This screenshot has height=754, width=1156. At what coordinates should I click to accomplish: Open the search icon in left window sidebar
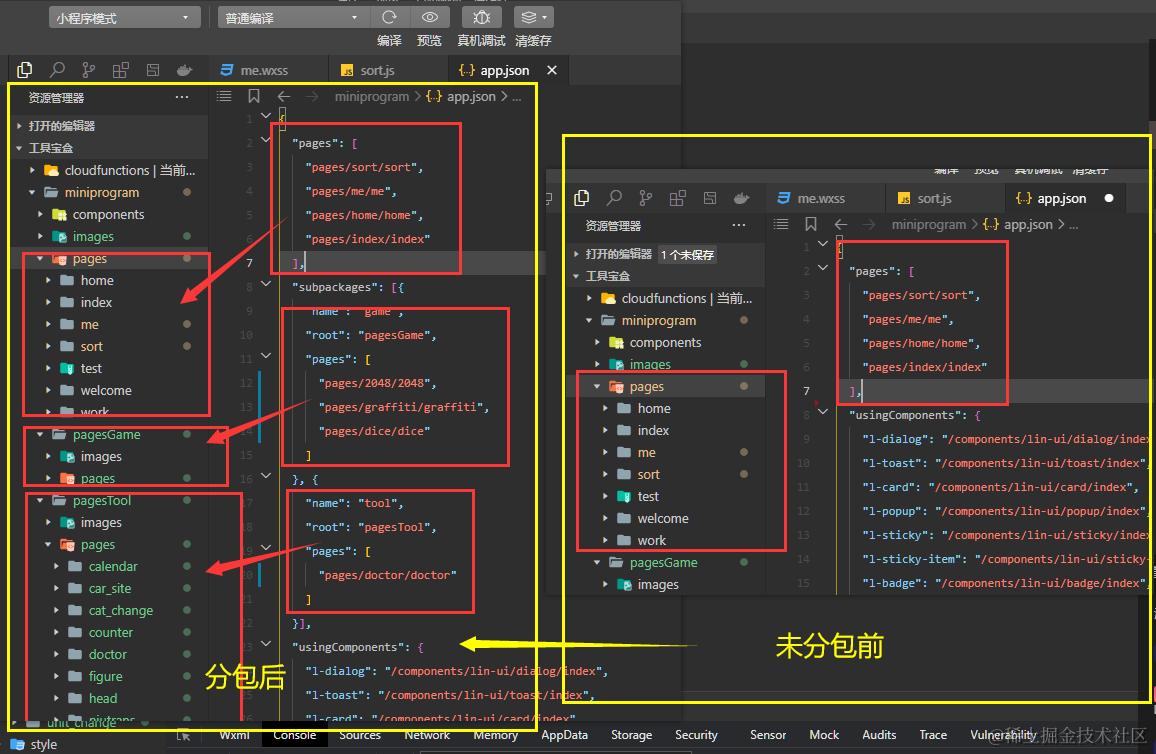[x=57, y=70]
